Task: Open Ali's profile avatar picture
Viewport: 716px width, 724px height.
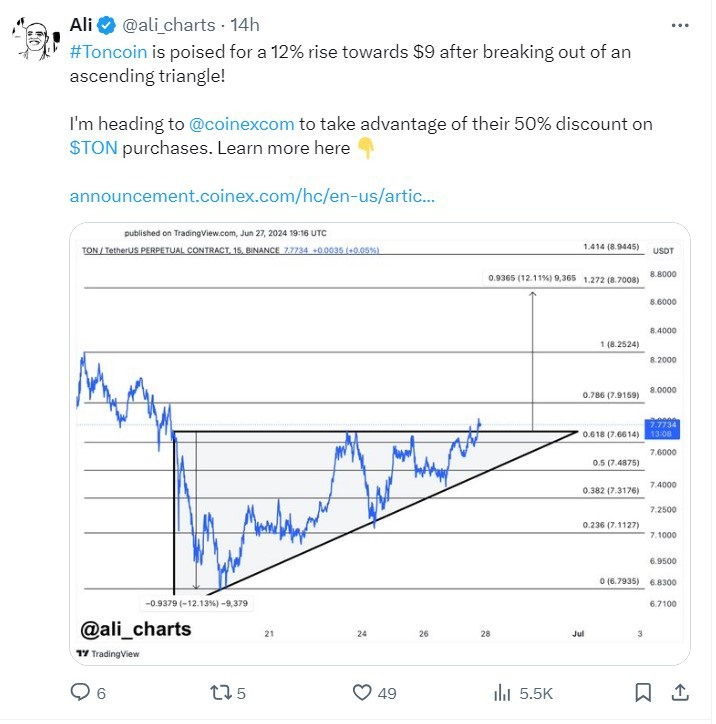Action: (x=36, y=39)
